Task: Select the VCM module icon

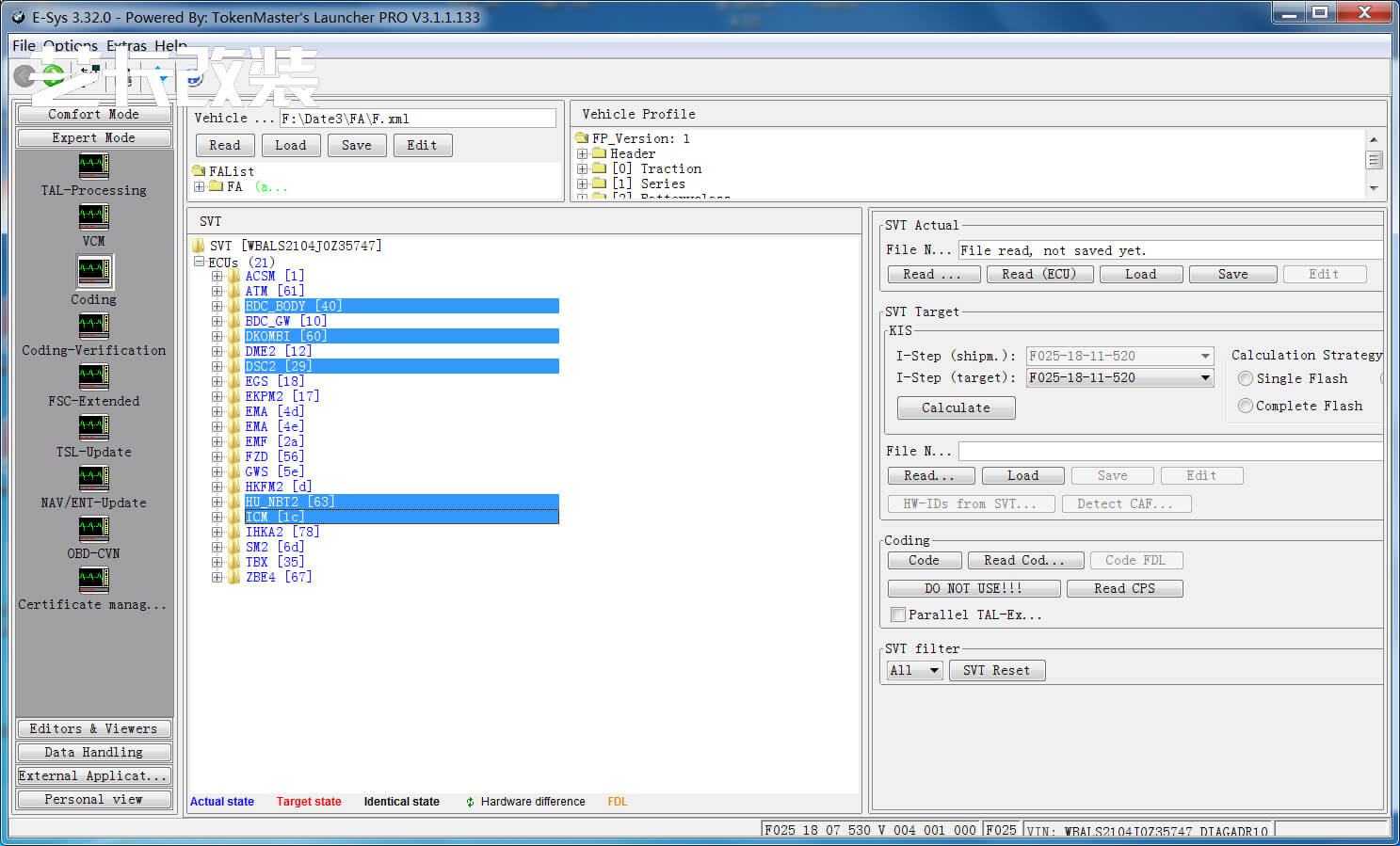Action: pos(93,217)
